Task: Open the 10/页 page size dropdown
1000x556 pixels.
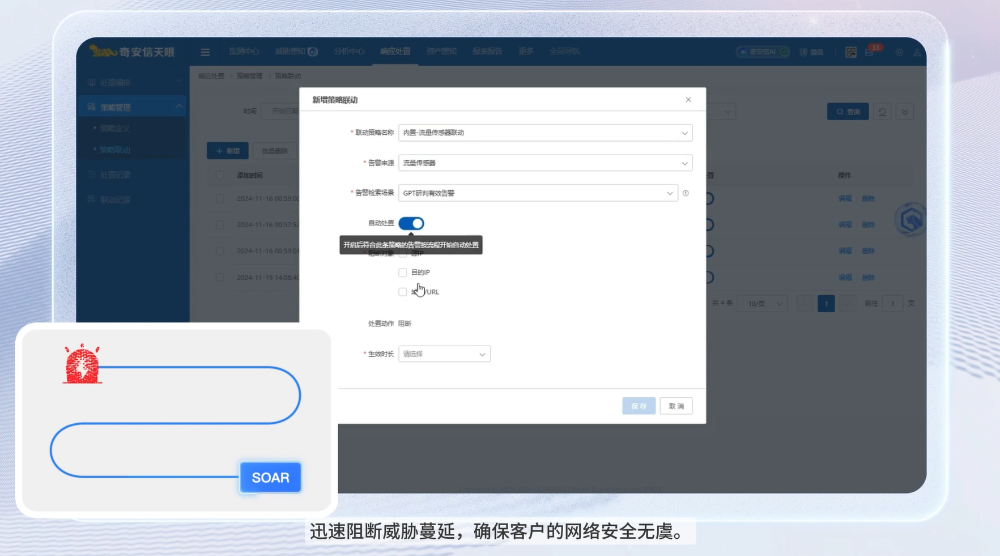Action: click(x=763, y=304)
